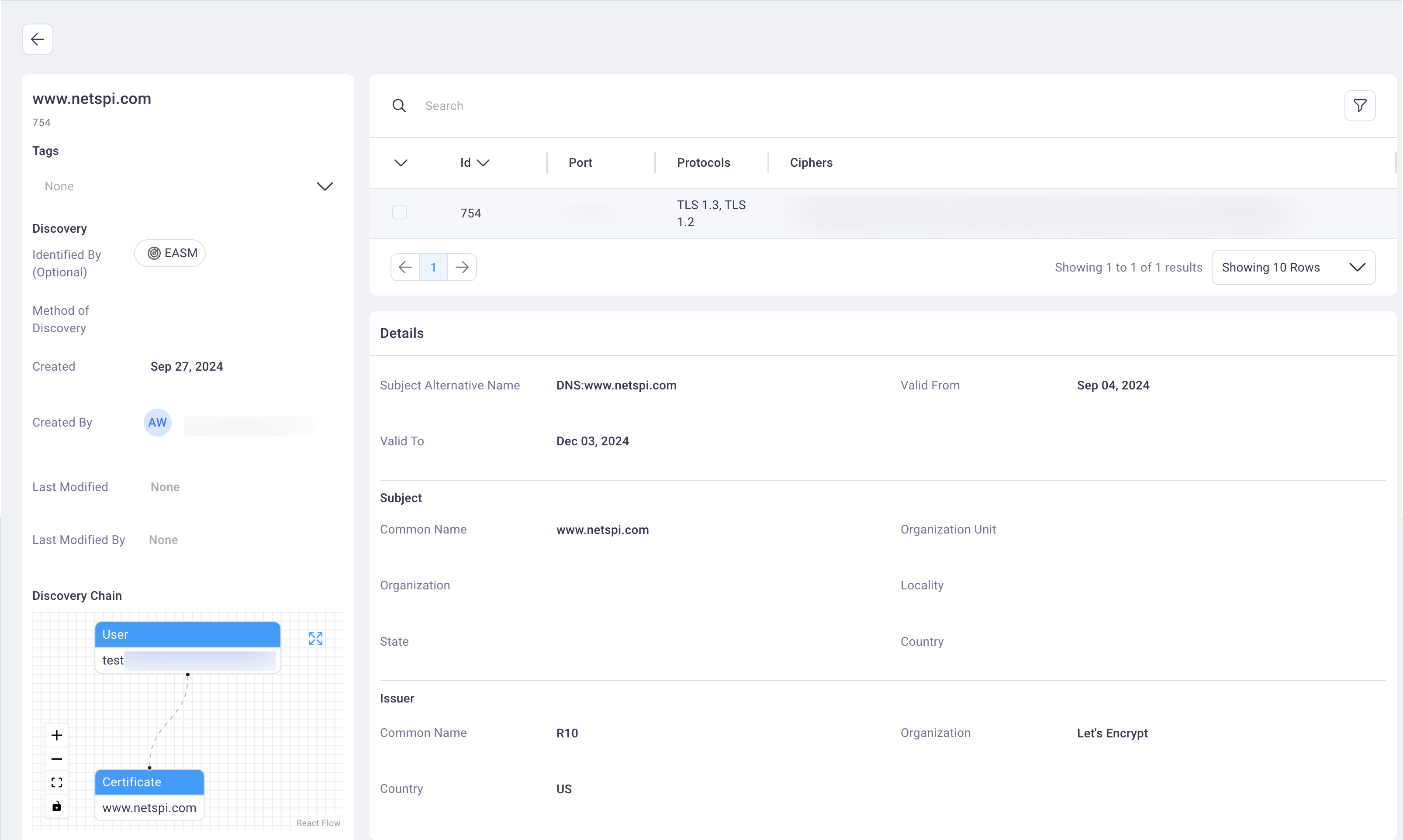This screenshot has width=1403, height=840.
Task: Select the checkbox for row 754
Action: (x=400, y=212)
